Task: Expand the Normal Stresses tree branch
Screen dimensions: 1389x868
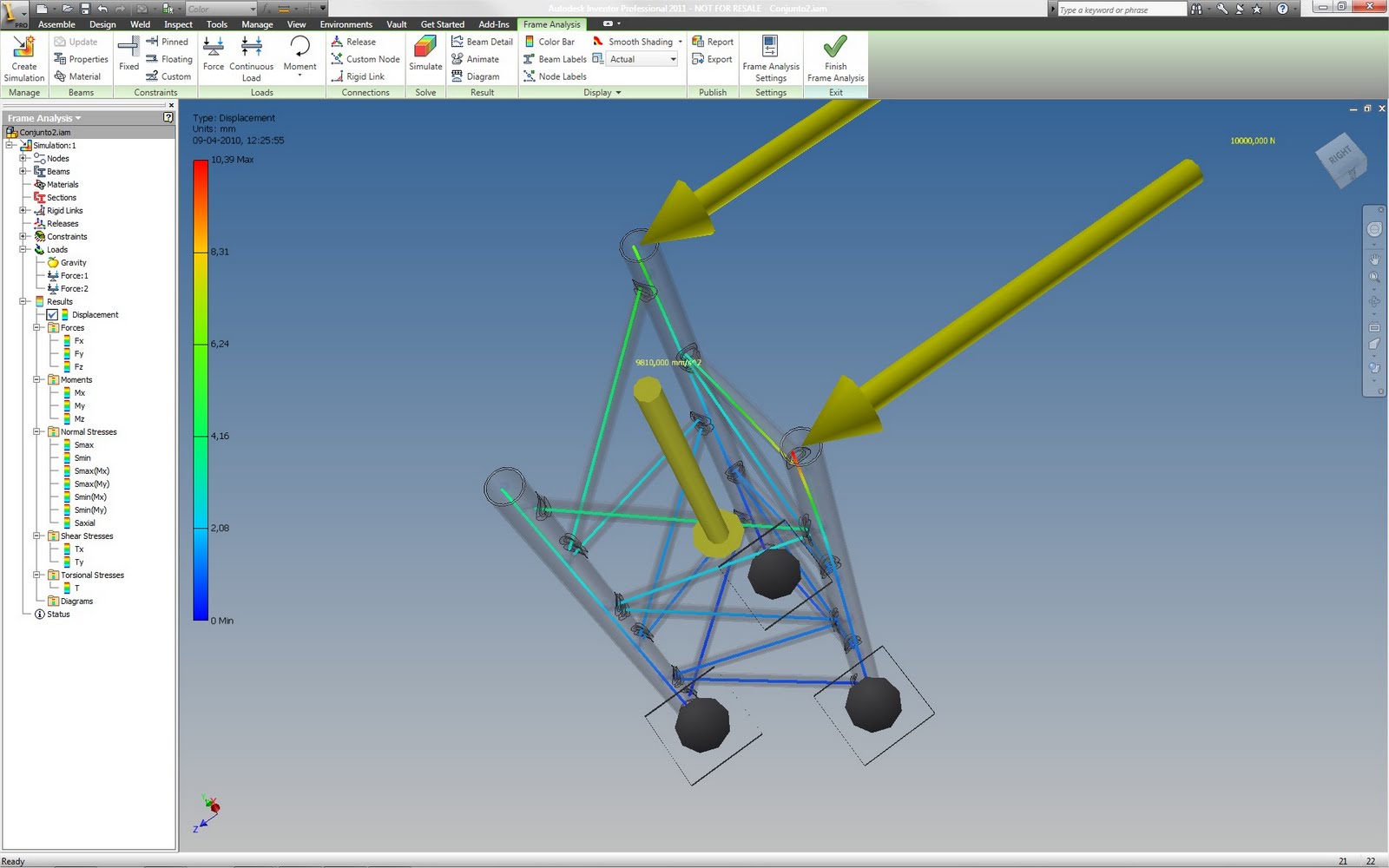Action: (36, 431)
